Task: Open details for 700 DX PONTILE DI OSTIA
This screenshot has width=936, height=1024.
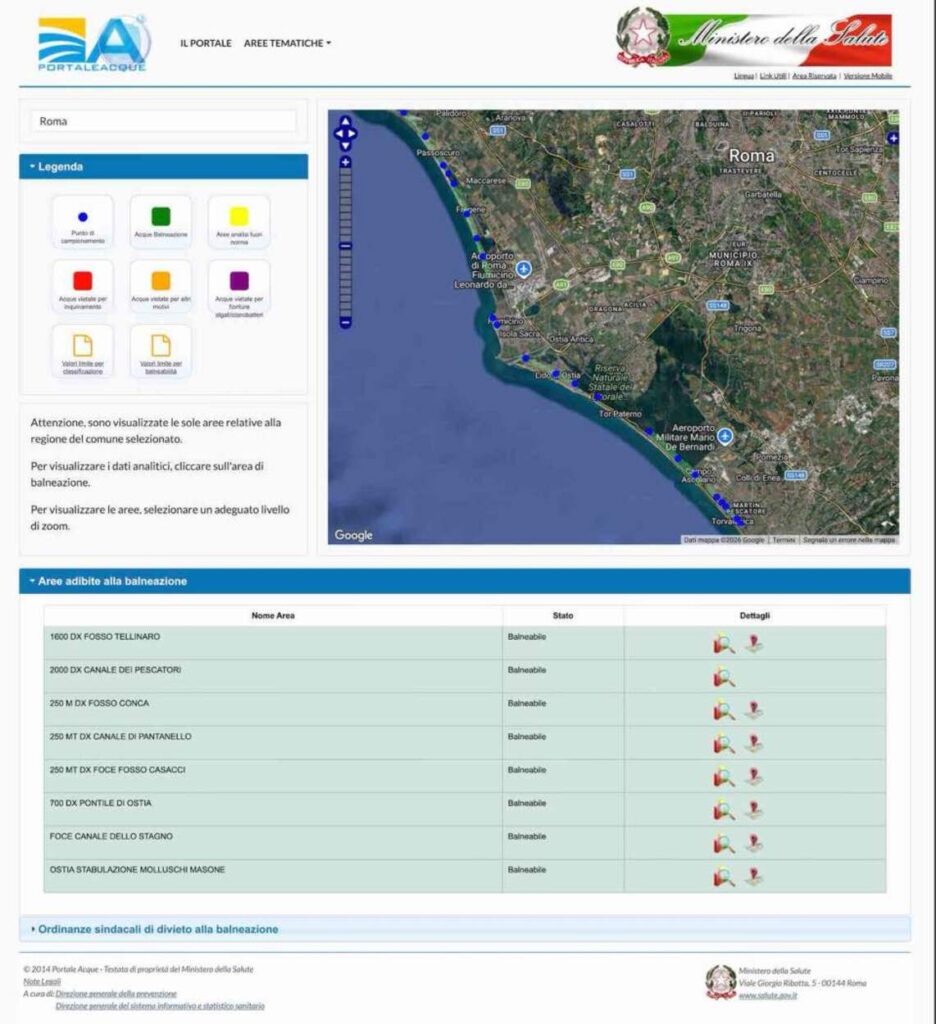Action: 724,810
